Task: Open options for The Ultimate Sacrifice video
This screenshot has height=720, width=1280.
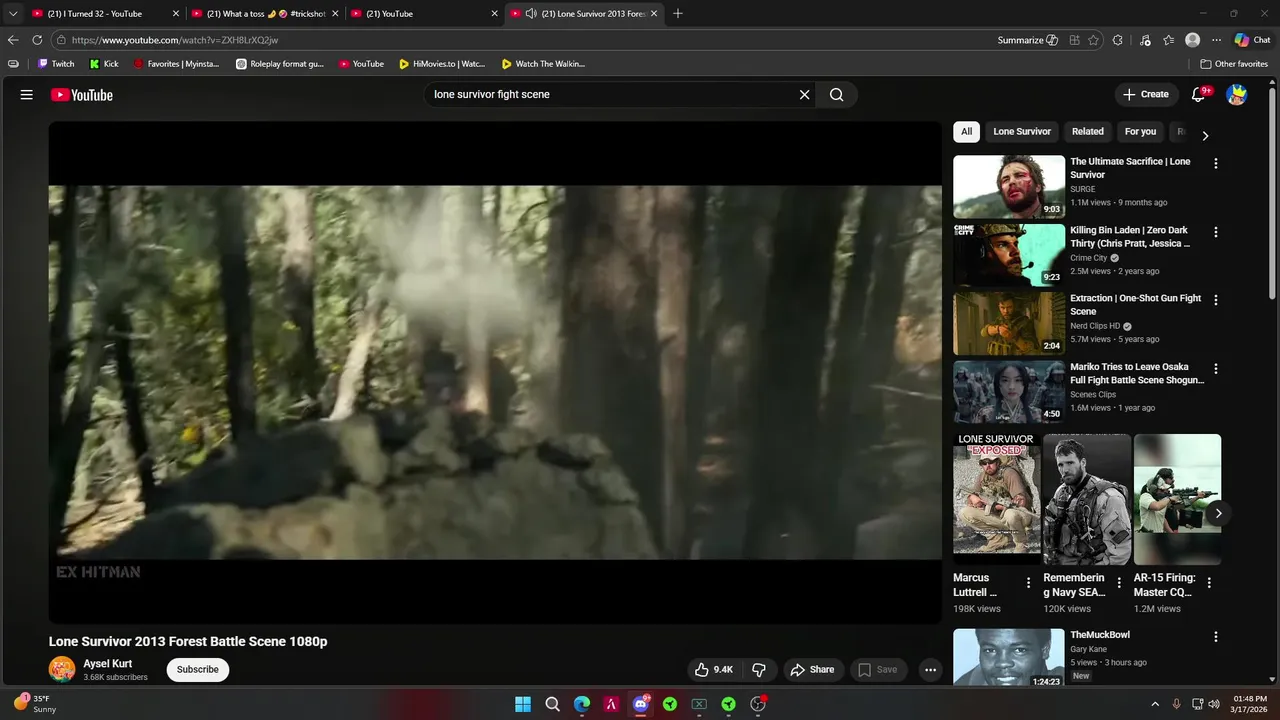Action: coord(1216,163)
